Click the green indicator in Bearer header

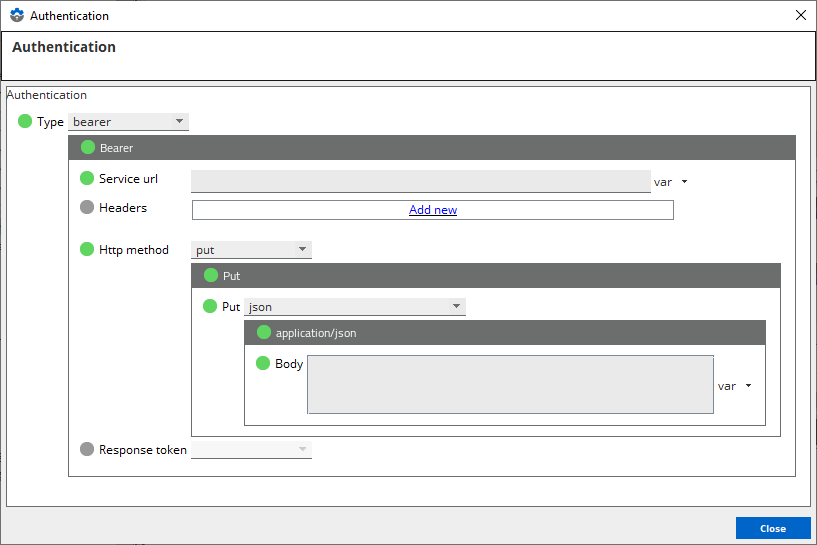(x=87, y=148)
